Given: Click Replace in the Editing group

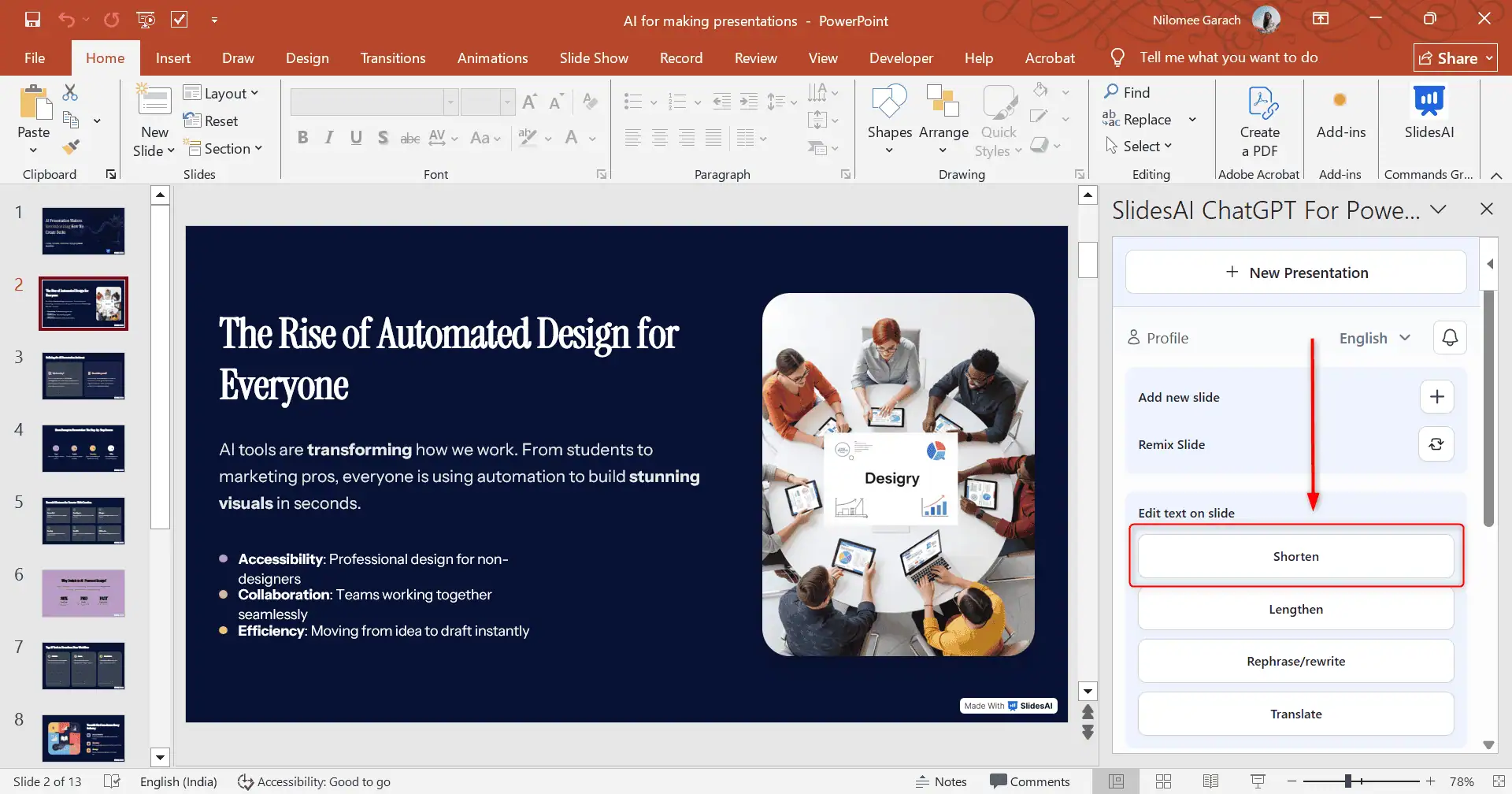Looking at the screenshot, I should [x=1137, y=119].
